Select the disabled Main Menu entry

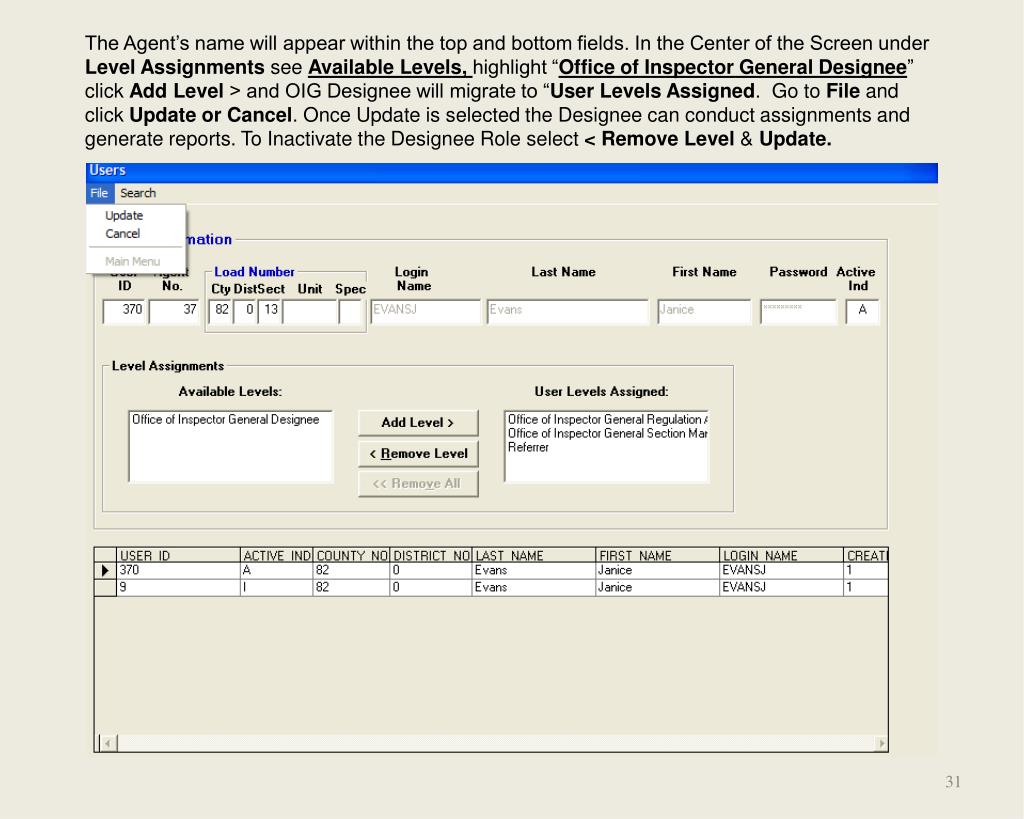pyautogui.click(x=133, y=261)
